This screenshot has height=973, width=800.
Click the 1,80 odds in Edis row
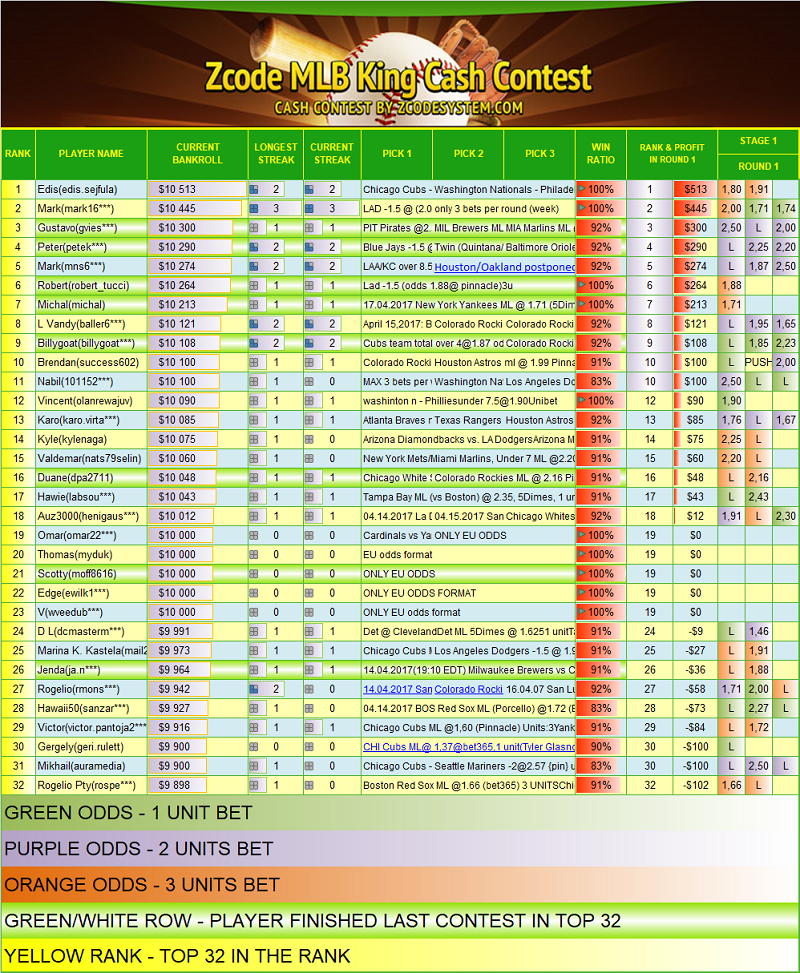(x=731, y=189)
